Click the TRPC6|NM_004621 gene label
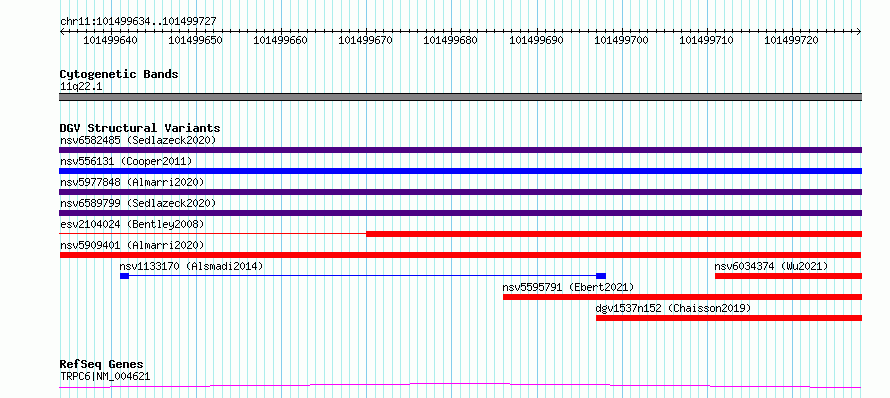 tap(105, 376)
